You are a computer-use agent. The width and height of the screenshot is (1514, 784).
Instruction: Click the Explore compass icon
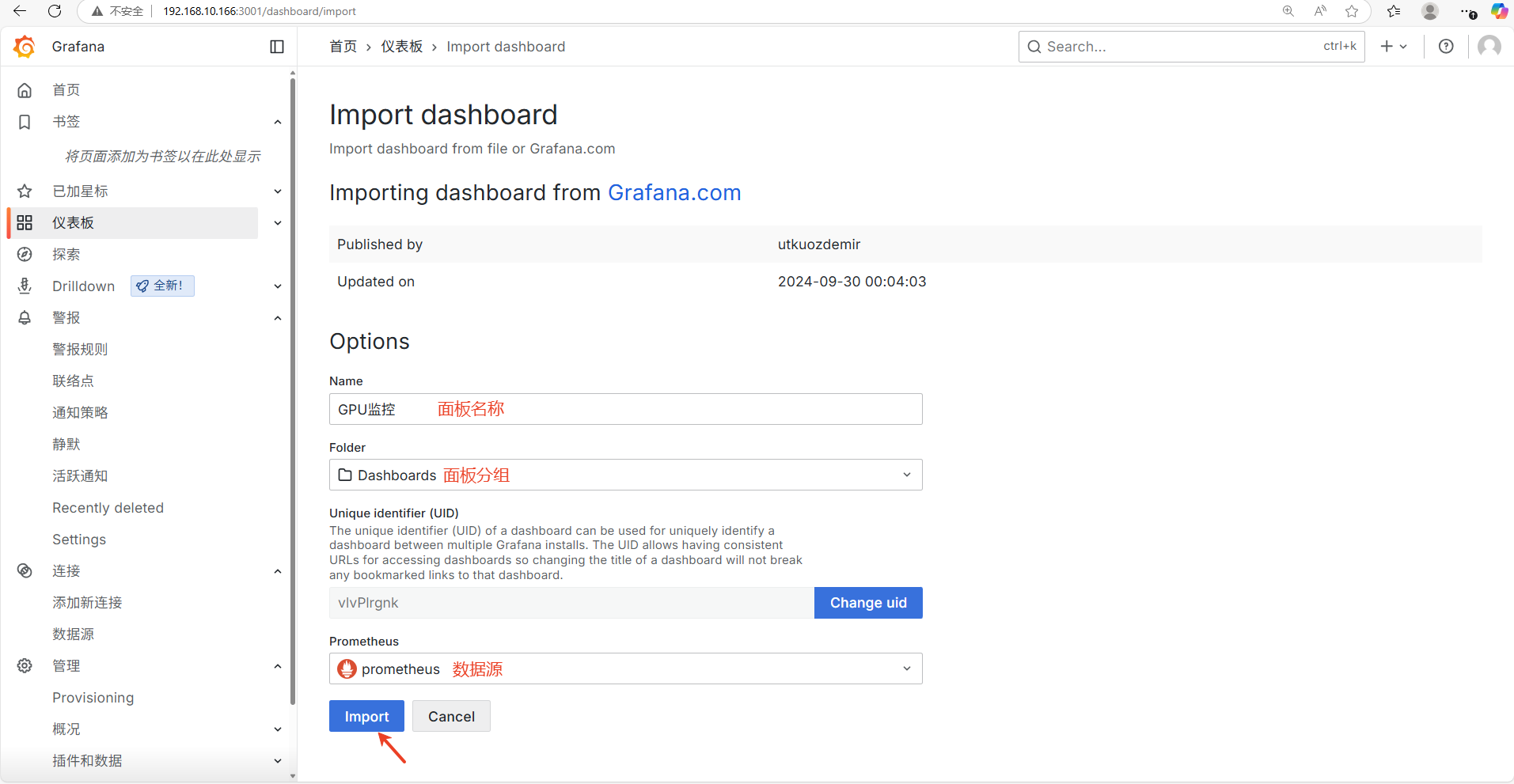click(x=25, y=255)
